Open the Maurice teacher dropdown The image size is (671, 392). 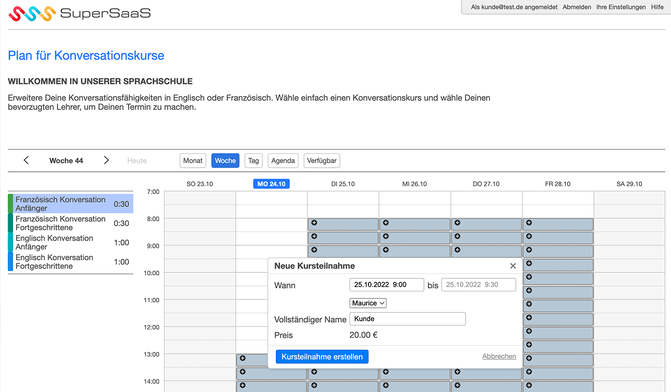tap(368, 303)
